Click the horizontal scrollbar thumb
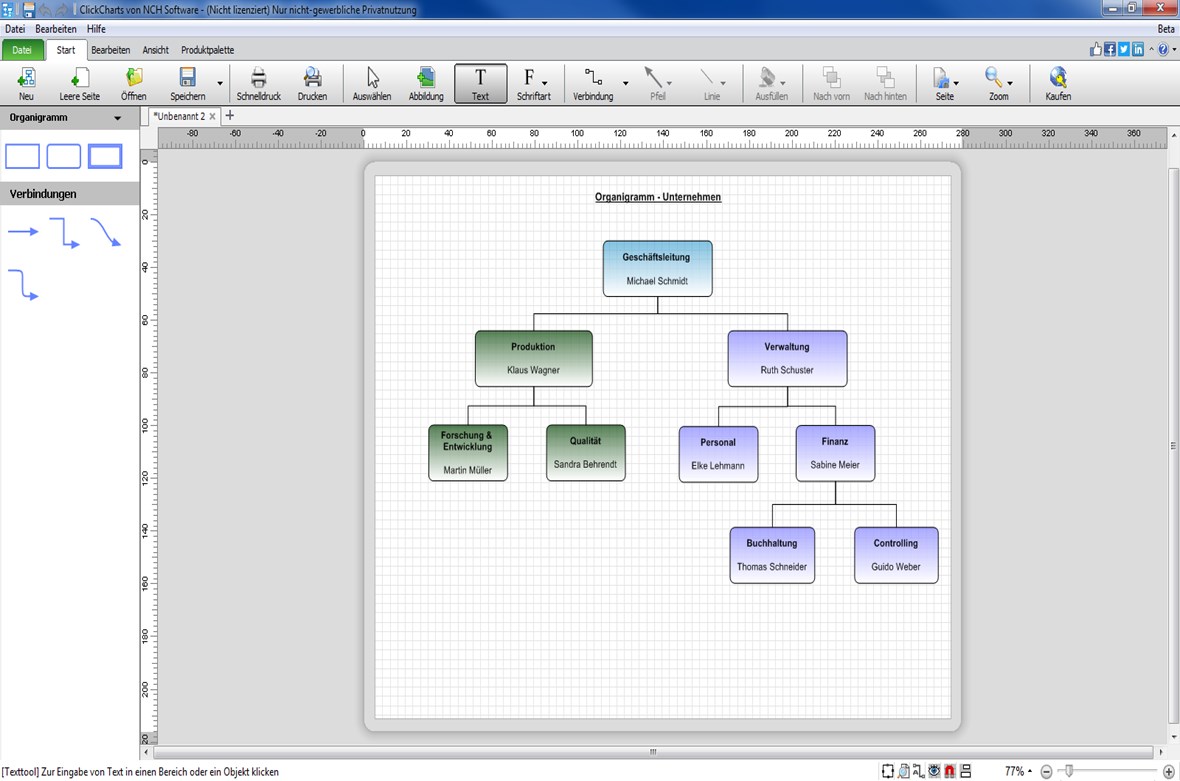Screen dimensions: 1180x781 tap(652, 752)
